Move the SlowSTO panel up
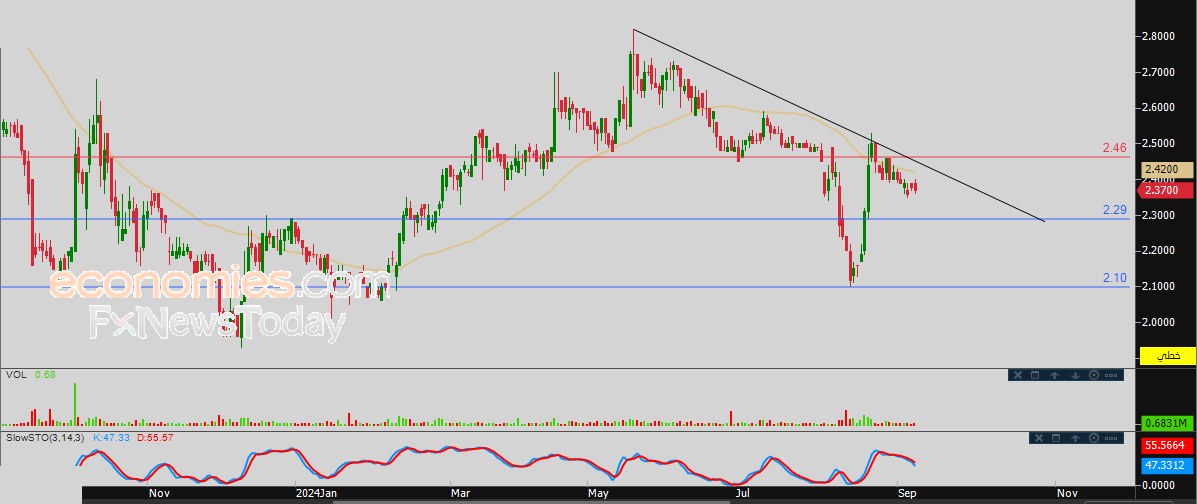This screenshot has width=1197, height=504. coord(1075,438)
